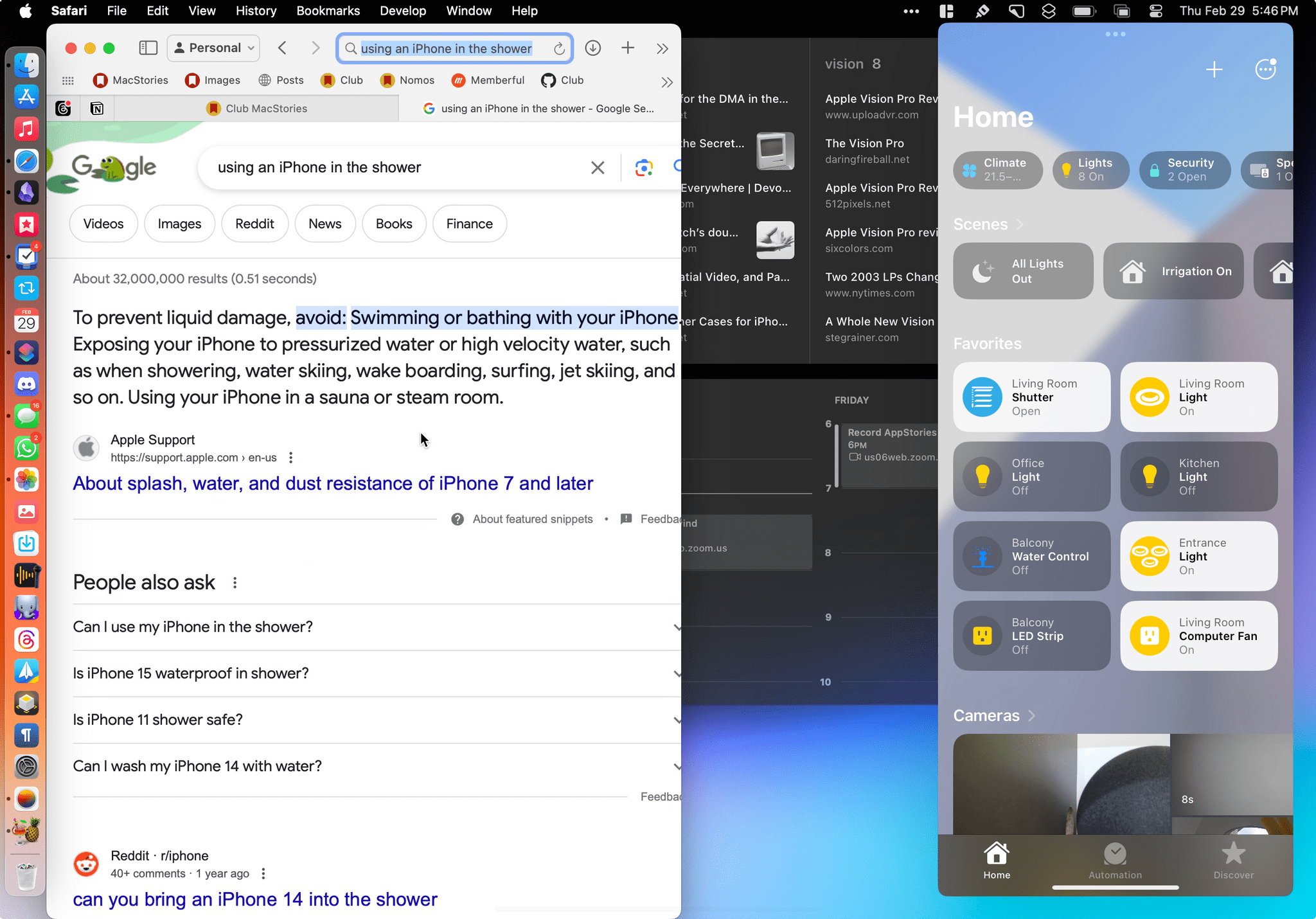Click Safari address bar field
Screen dimensions: 1316x919
454,49
